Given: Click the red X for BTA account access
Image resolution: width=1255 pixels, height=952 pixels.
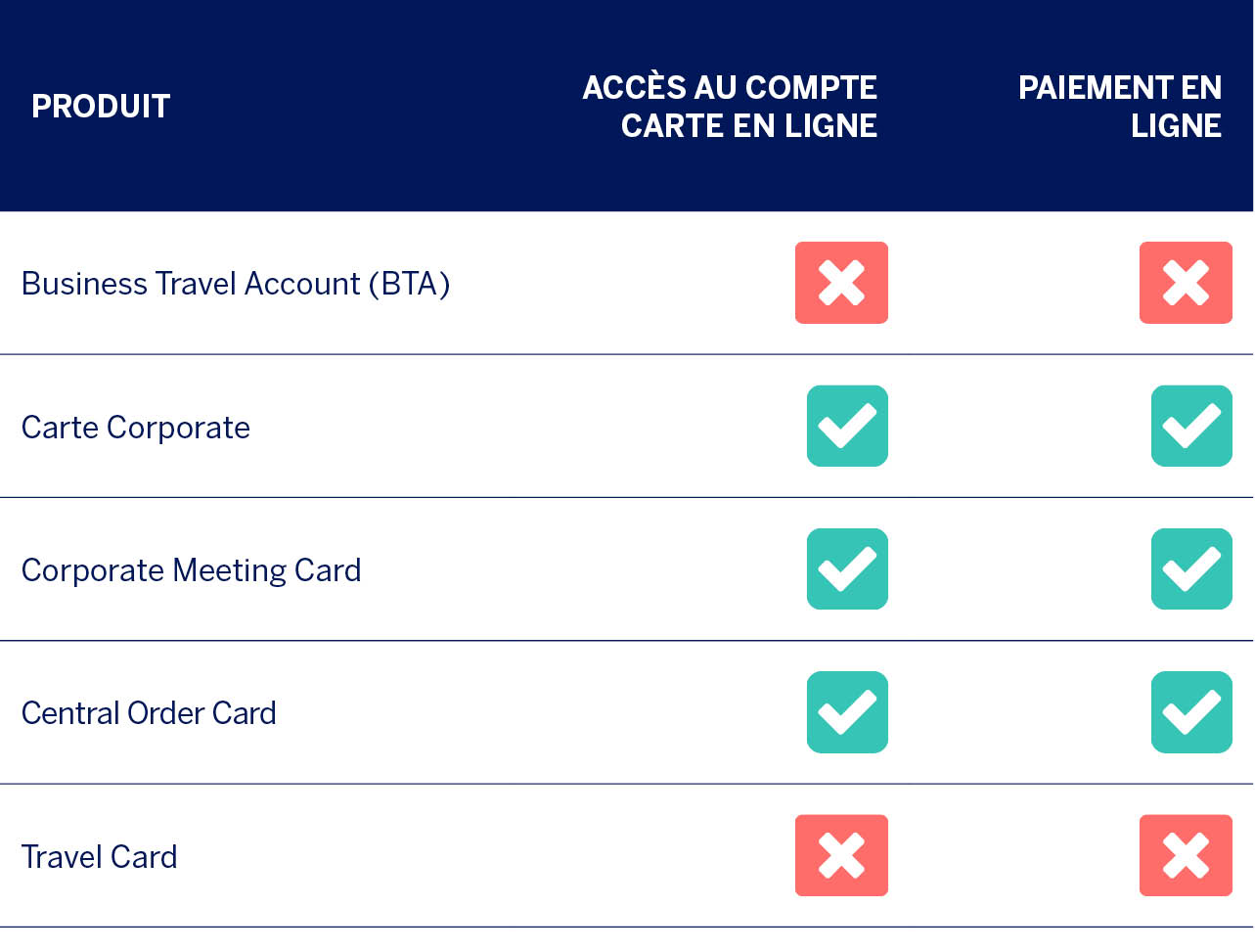Looking at the screenshot, I should (841, 283).
